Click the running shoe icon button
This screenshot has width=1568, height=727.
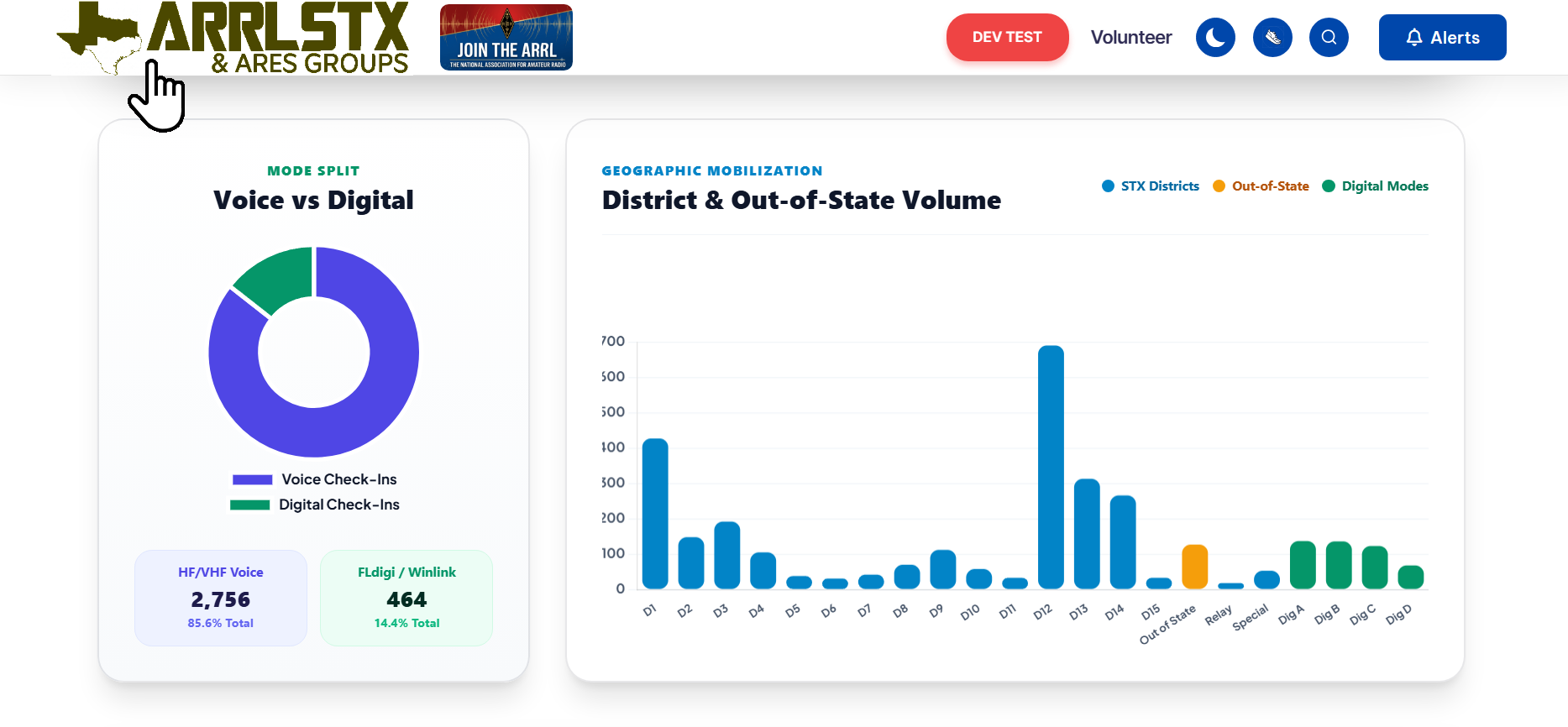(x=1272, y=38)
